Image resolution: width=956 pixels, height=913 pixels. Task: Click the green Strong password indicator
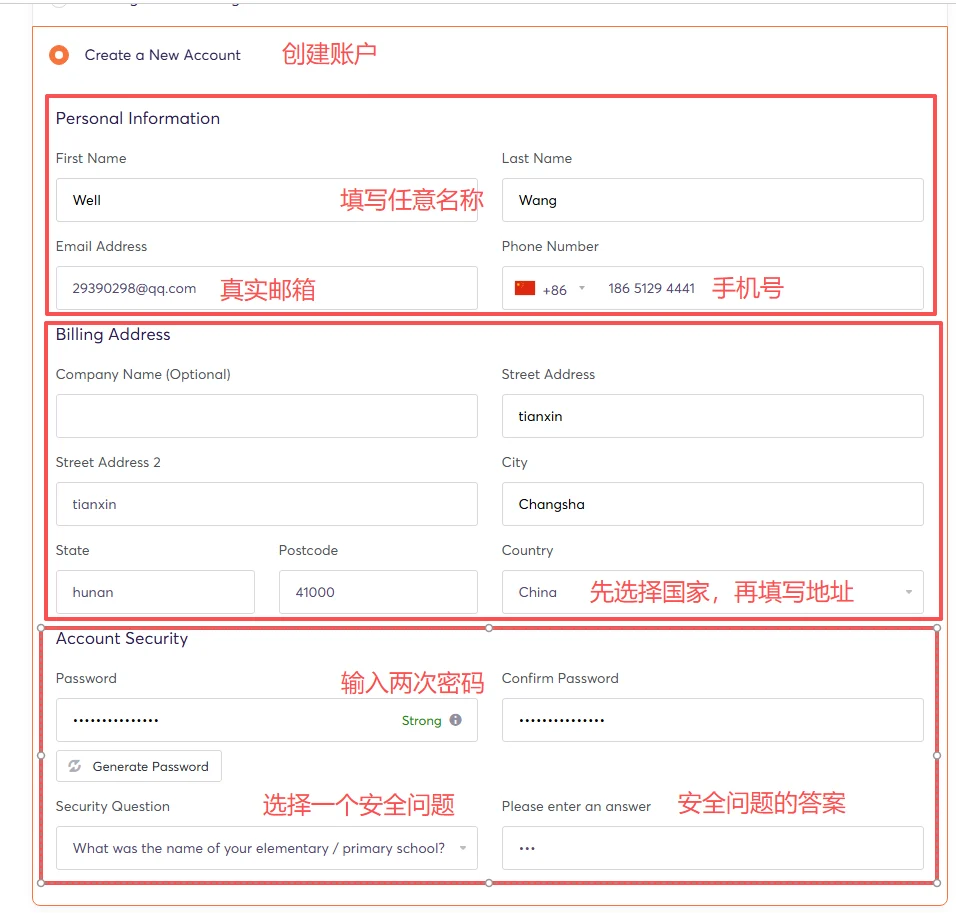pyautogui.click(x=421, y=720)
